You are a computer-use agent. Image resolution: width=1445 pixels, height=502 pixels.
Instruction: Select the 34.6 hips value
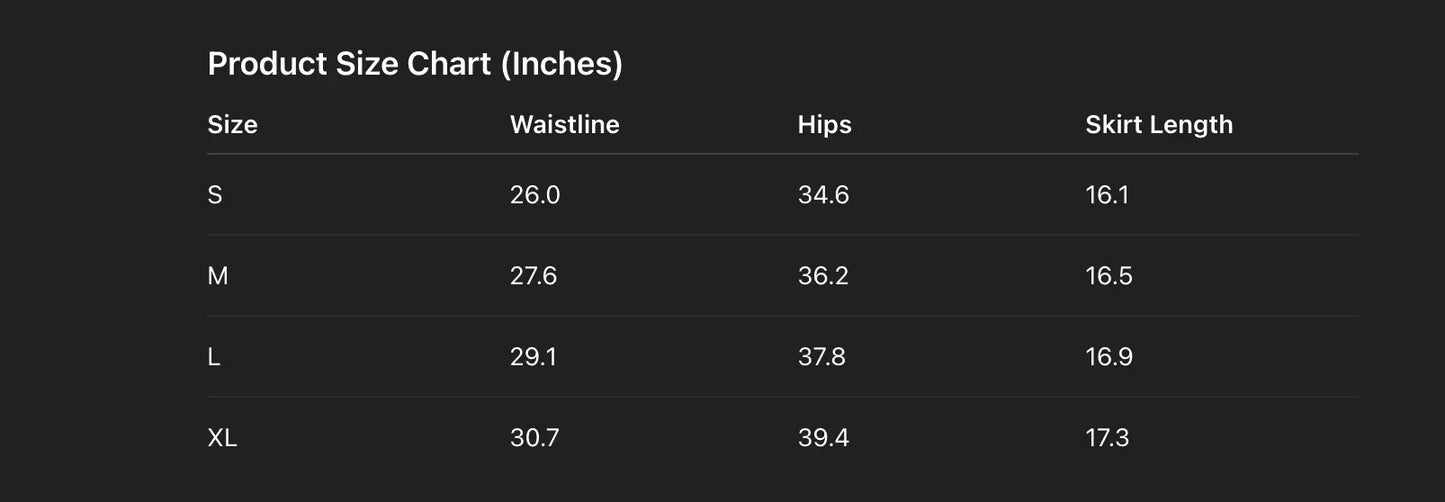tap(823, 195)
